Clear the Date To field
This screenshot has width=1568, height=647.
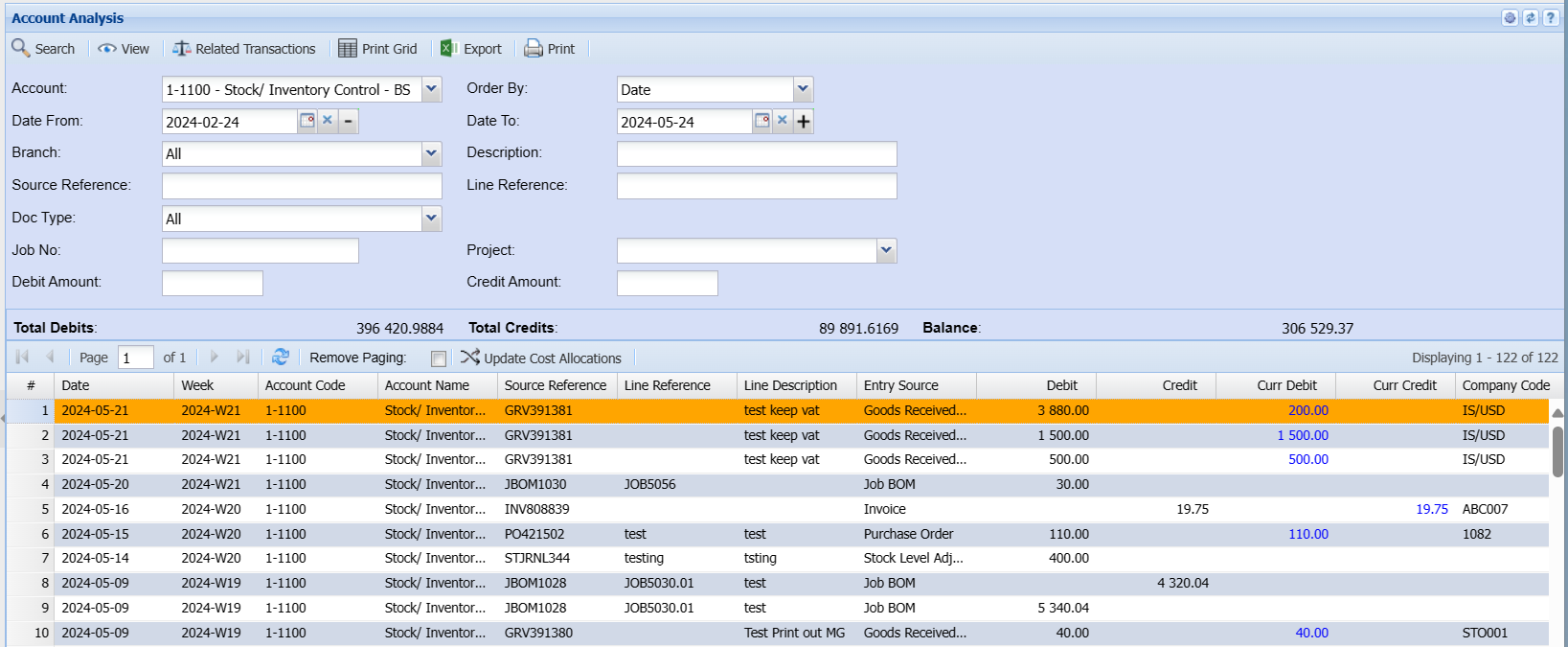(x=783, y=121)
